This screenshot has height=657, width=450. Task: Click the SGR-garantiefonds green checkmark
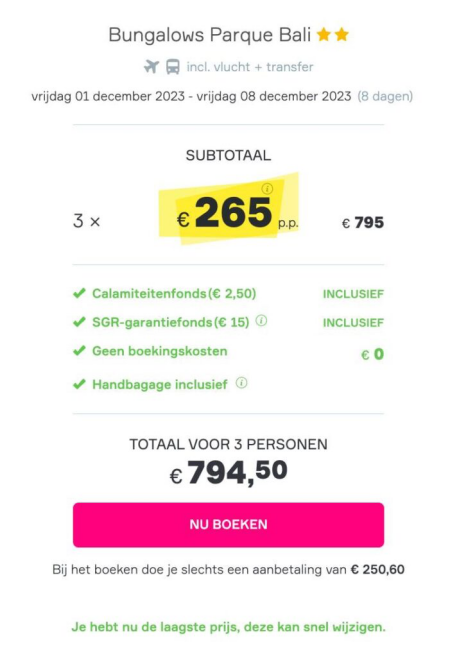tap(79, 322)
